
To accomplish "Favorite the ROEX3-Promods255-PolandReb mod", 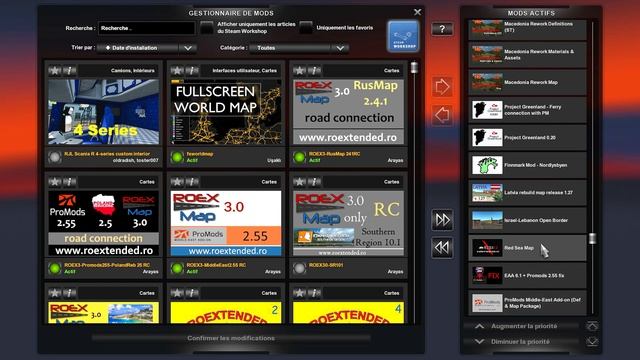I will point(54,182).
